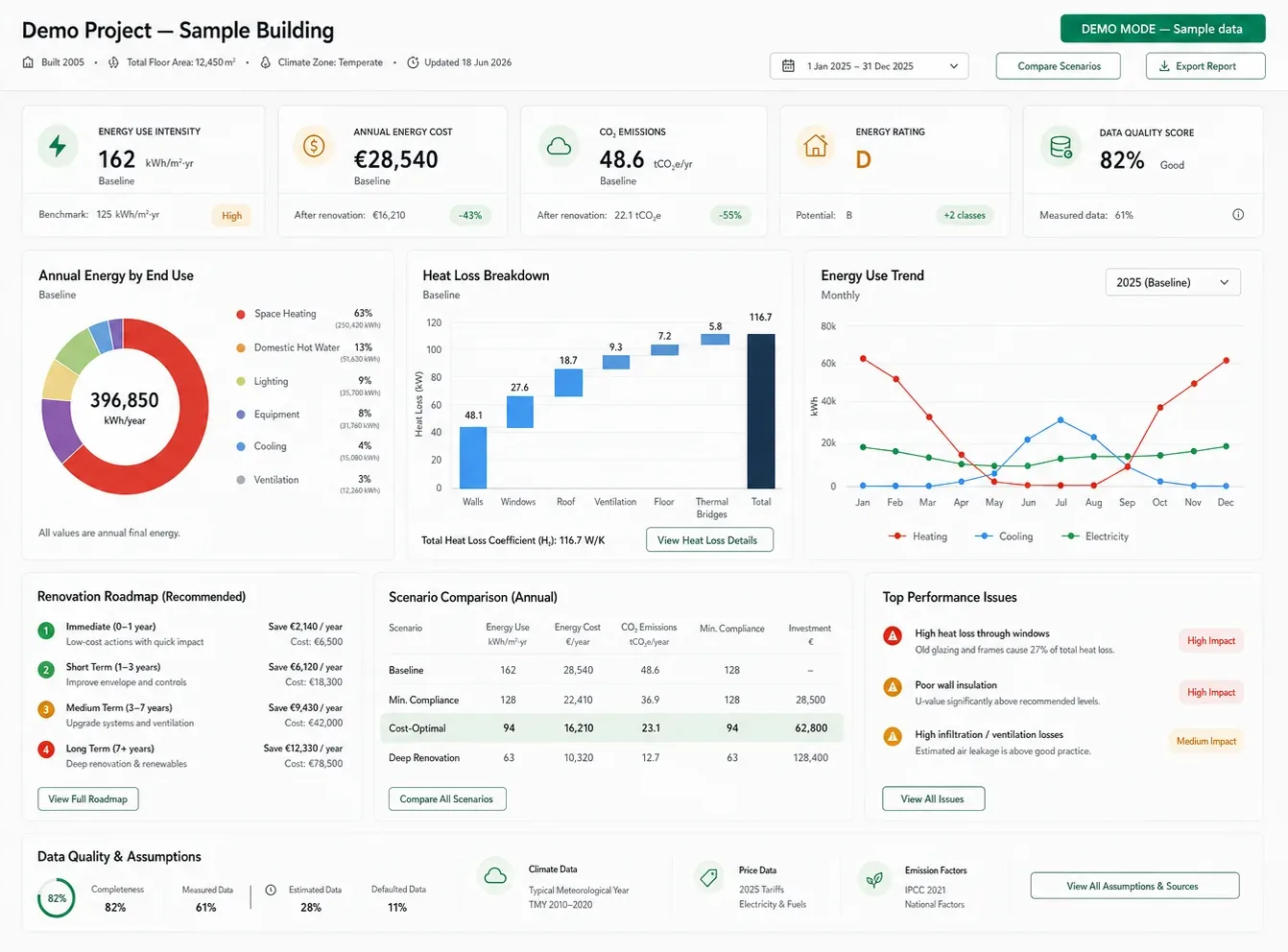This screenshot has width=1288, height=952.
Task: Open View All Issues
Action: click(x=933, y=798)
